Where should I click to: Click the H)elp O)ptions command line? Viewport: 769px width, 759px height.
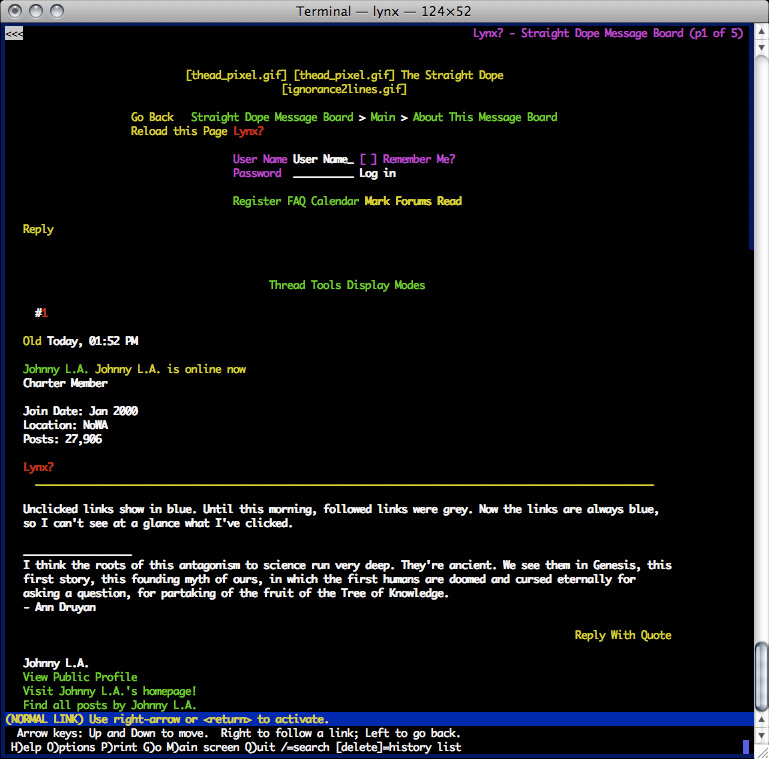click(x=236, y=747)
